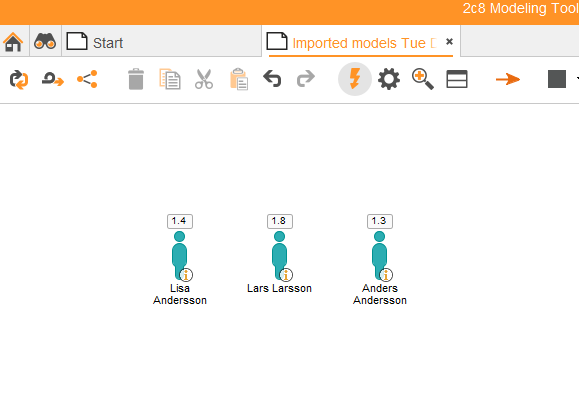The image size is (579, 408).
Task: Toggle the panel layout view icon
Action: [x=457, y=79]
